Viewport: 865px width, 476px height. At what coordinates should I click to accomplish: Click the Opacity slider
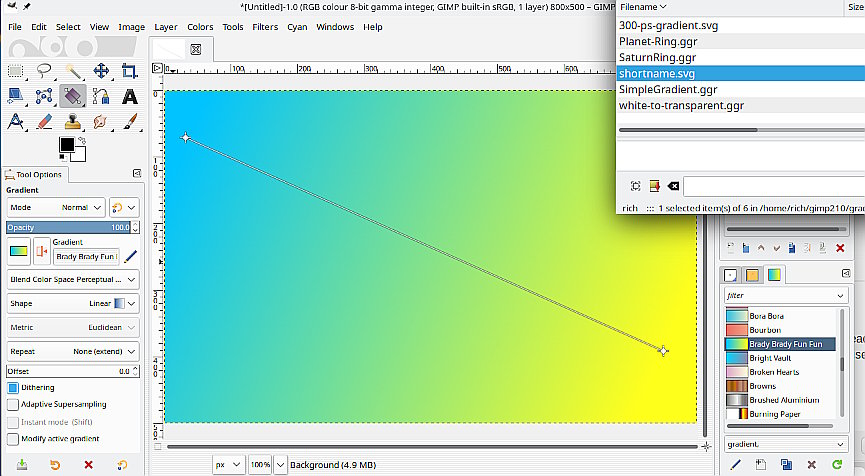[x=69, y=227]
